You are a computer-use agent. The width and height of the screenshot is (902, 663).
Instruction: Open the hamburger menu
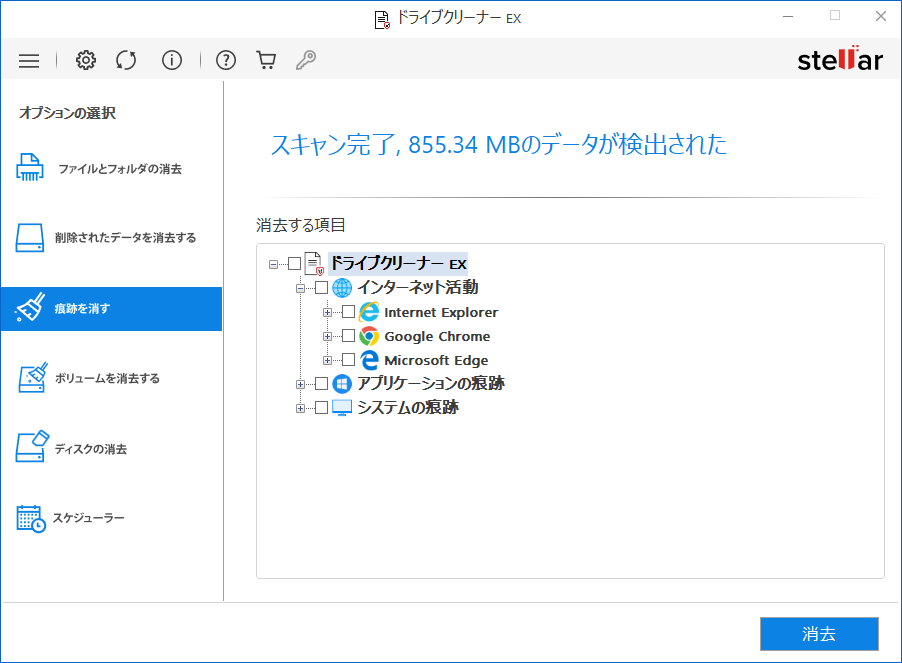point(29,60)
